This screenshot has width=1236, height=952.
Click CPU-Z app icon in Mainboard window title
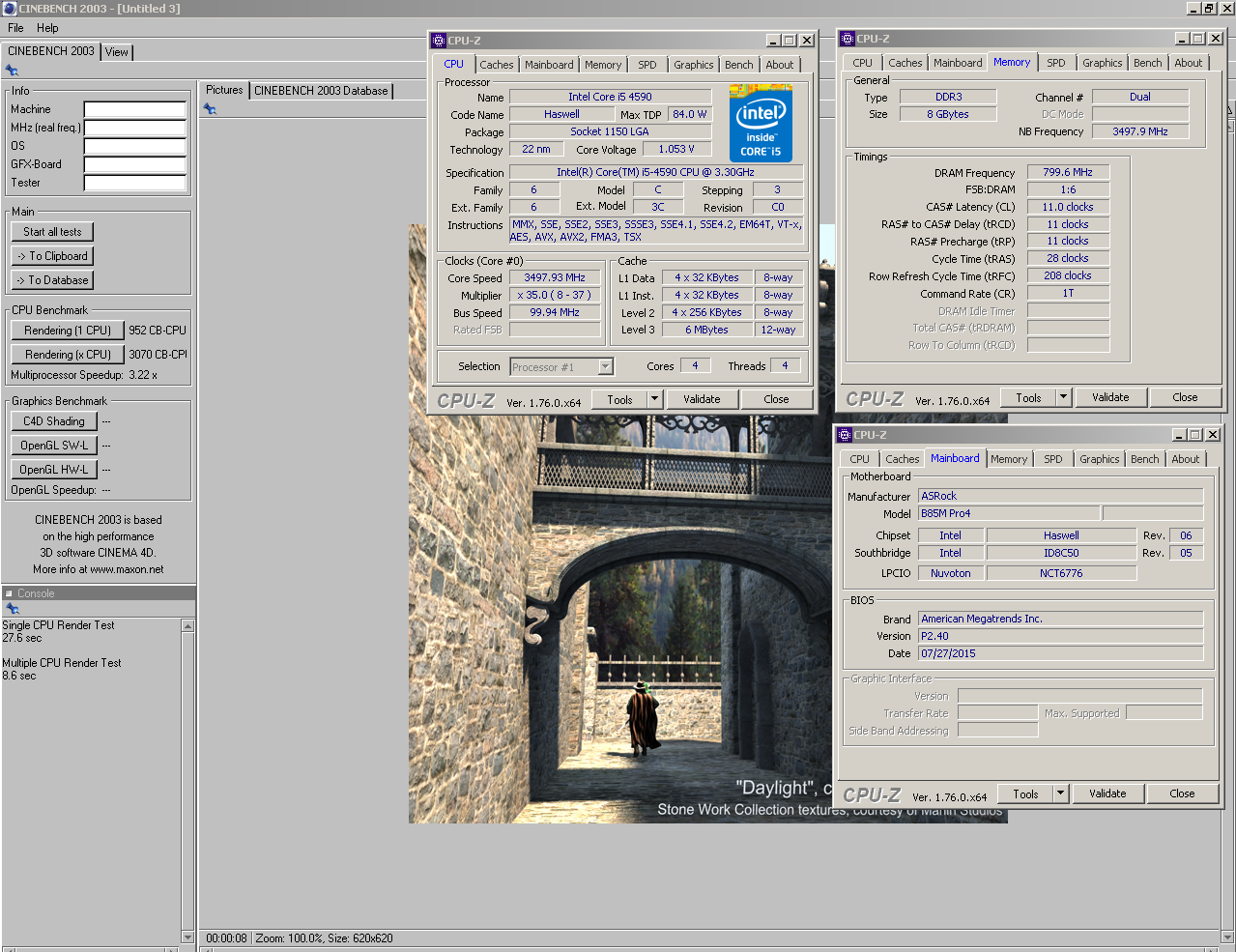845,435
